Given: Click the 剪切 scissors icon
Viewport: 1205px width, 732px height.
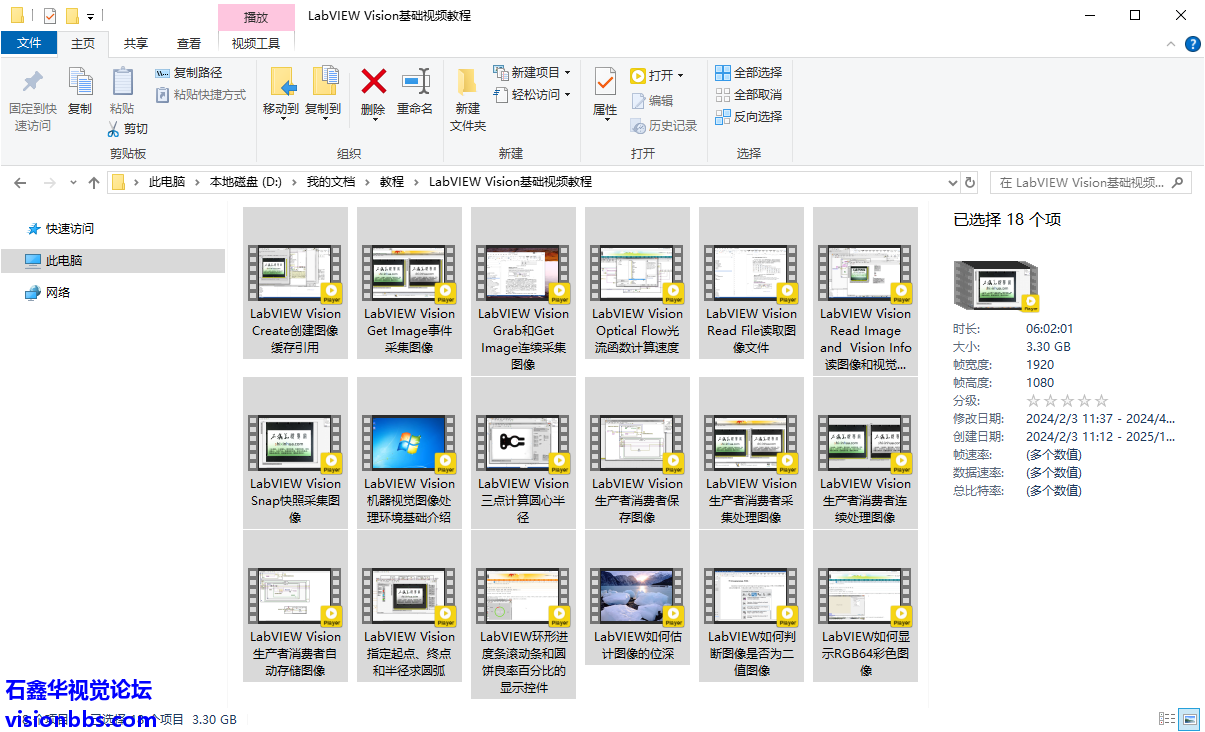Looking at the screenshot, I should 114,128.
